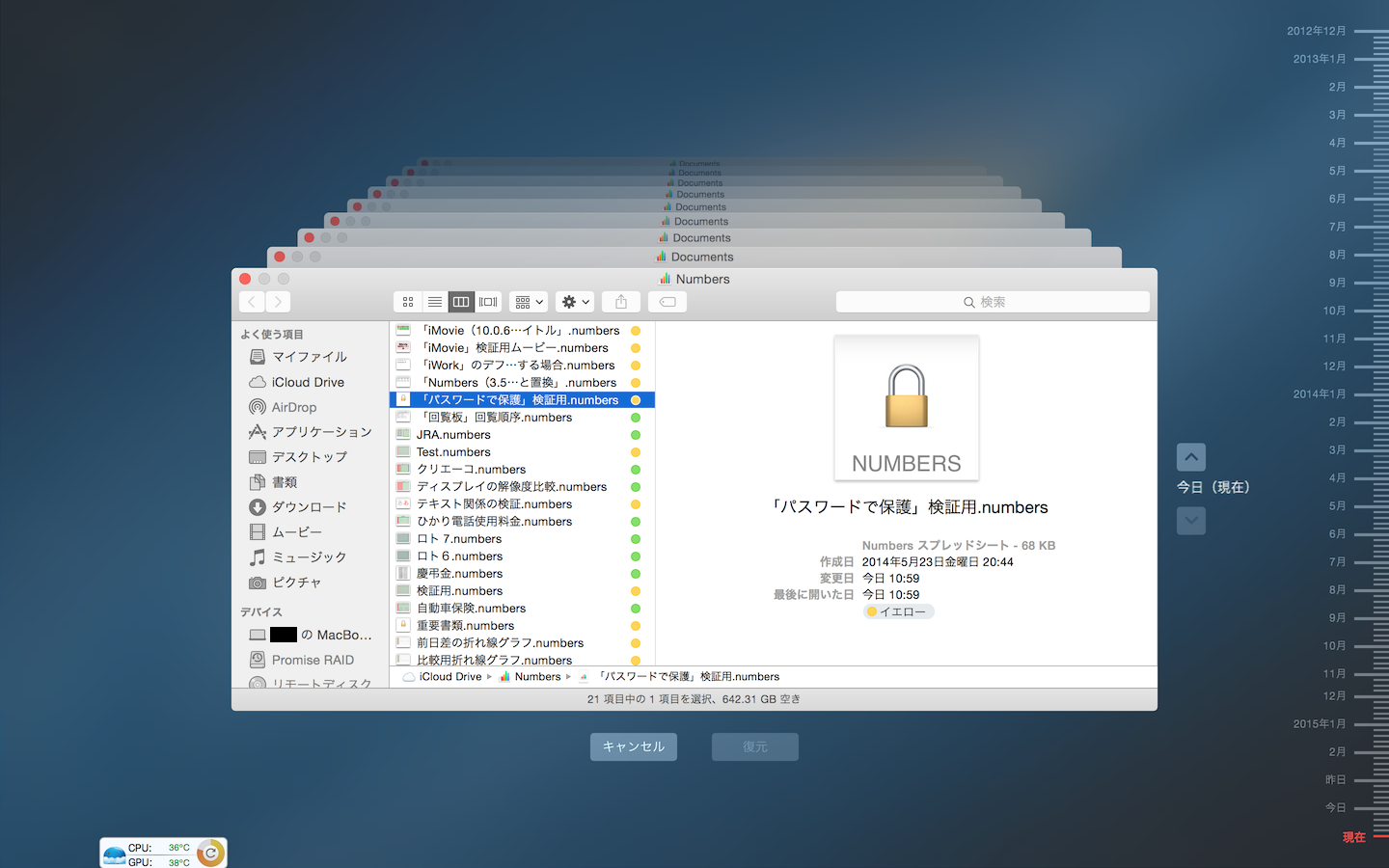Go back with the left arrow

(252, 302)
